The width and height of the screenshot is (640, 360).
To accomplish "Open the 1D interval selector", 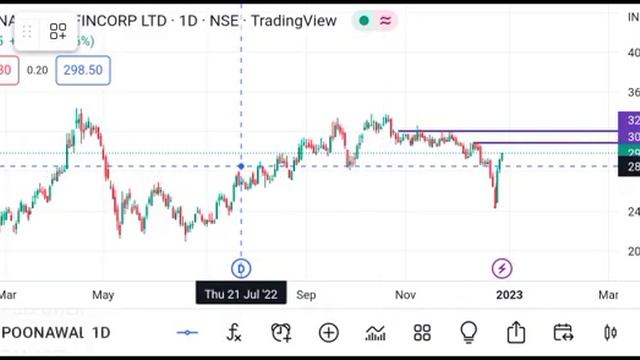I will tap(101, 333).
